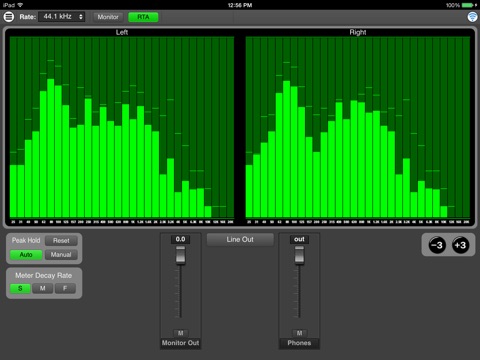Set meter decay rate to F
Image resolution: width=480 pixels, height=360 pixels.
pos(65,288)
